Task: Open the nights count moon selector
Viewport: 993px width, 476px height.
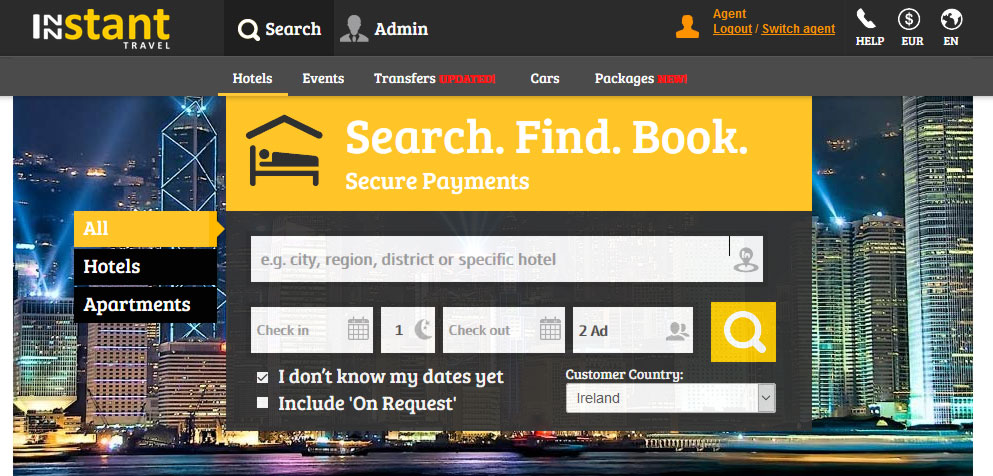Action: point(408,330)
